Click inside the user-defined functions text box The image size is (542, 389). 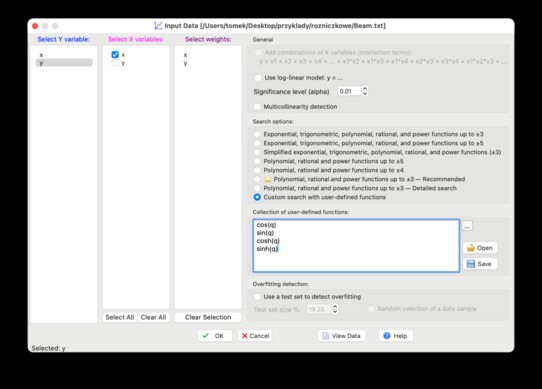pyautogui.click(x=356, y=246)
